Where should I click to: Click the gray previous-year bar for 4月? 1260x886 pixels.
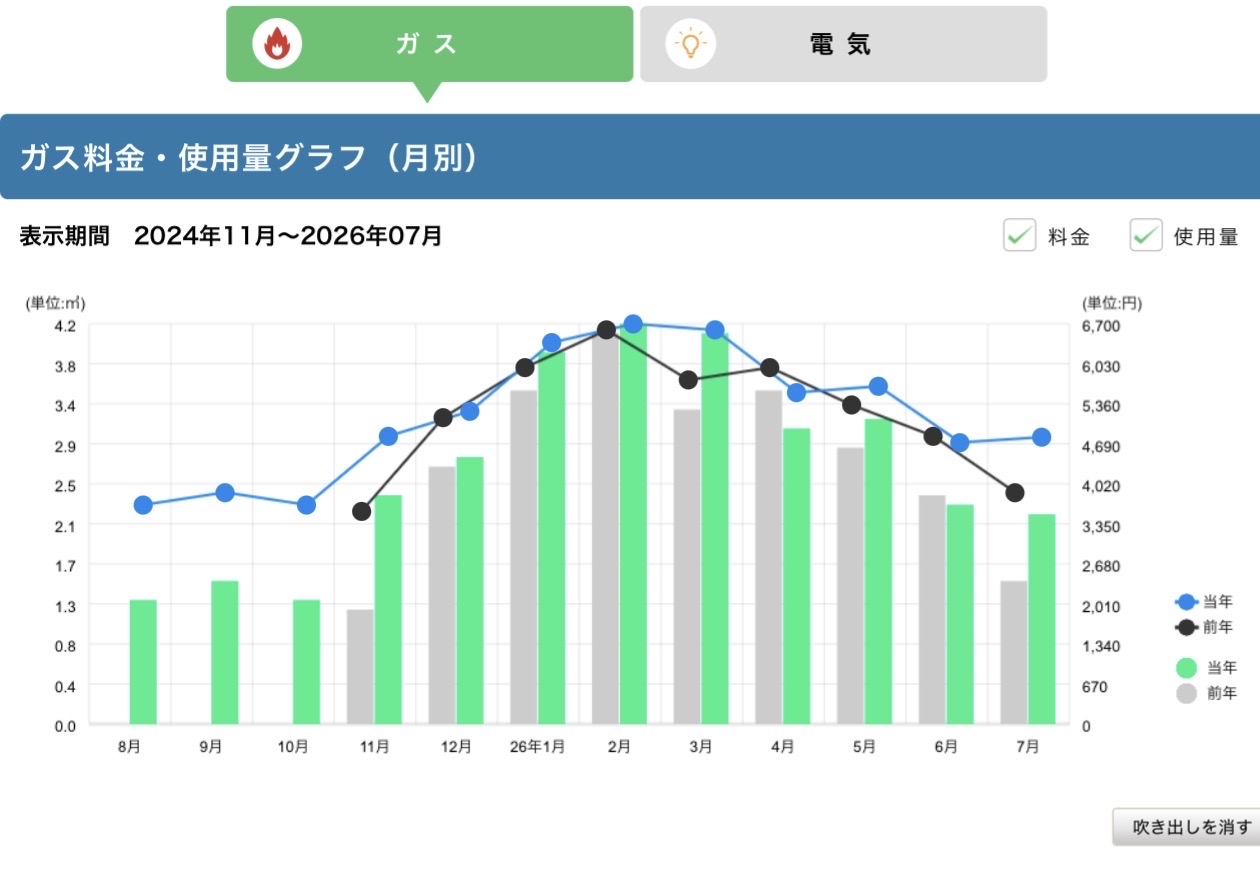point(769,557)
